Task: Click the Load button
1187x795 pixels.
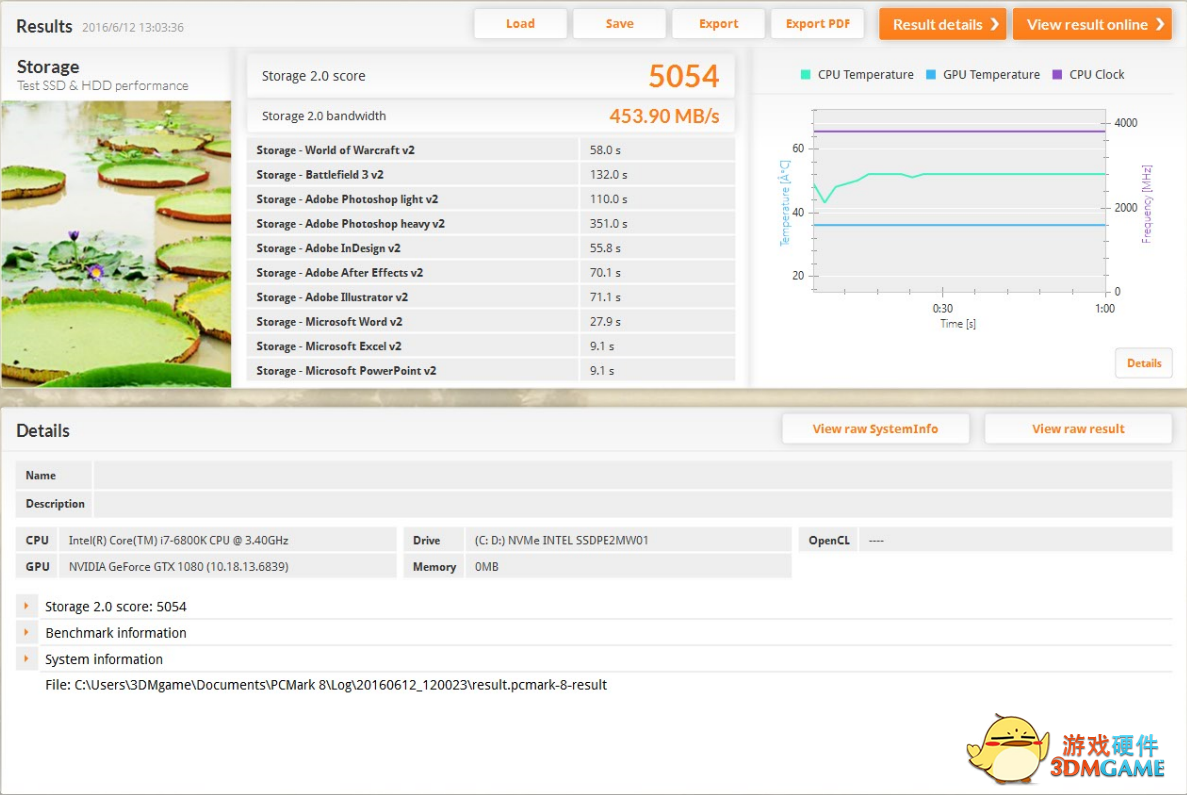Action: 520,23
